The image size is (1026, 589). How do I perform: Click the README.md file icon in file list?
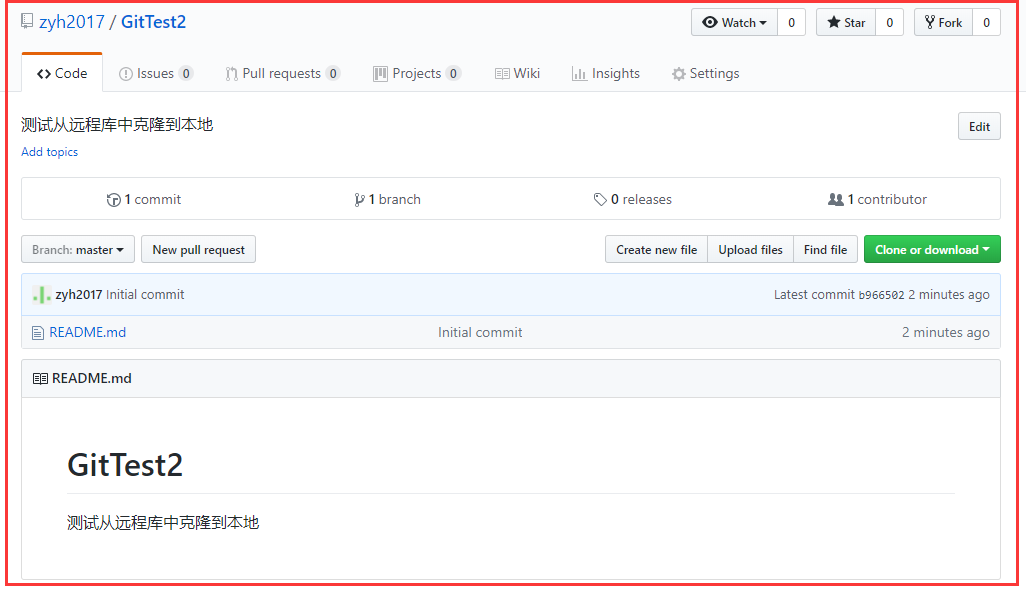[x=38, y=333]
